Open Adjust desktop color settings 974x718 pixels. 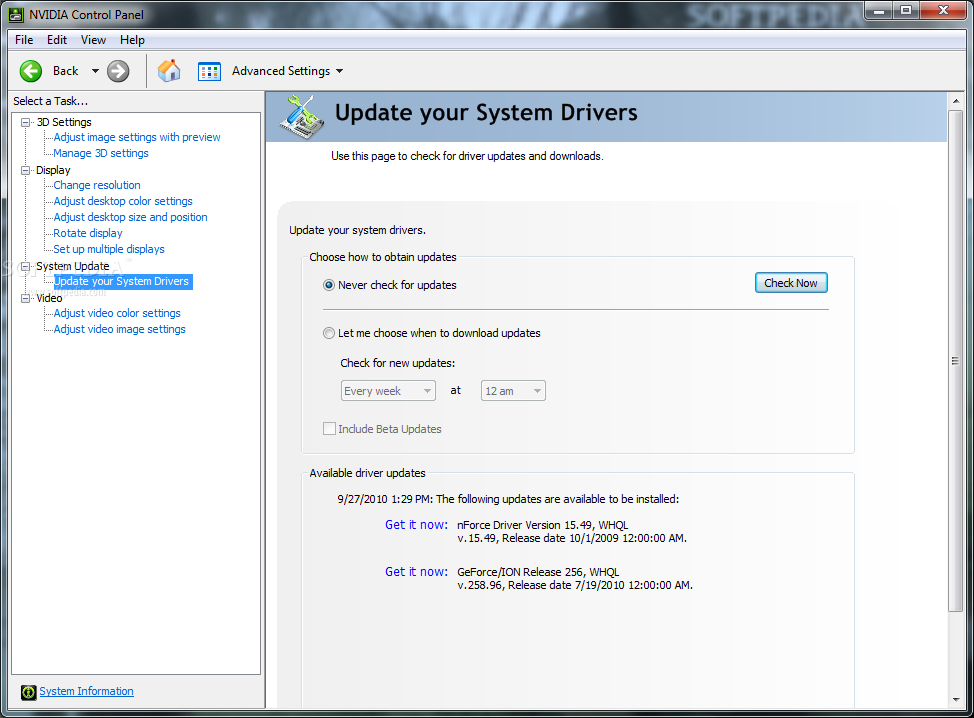(x=123, y=201)
